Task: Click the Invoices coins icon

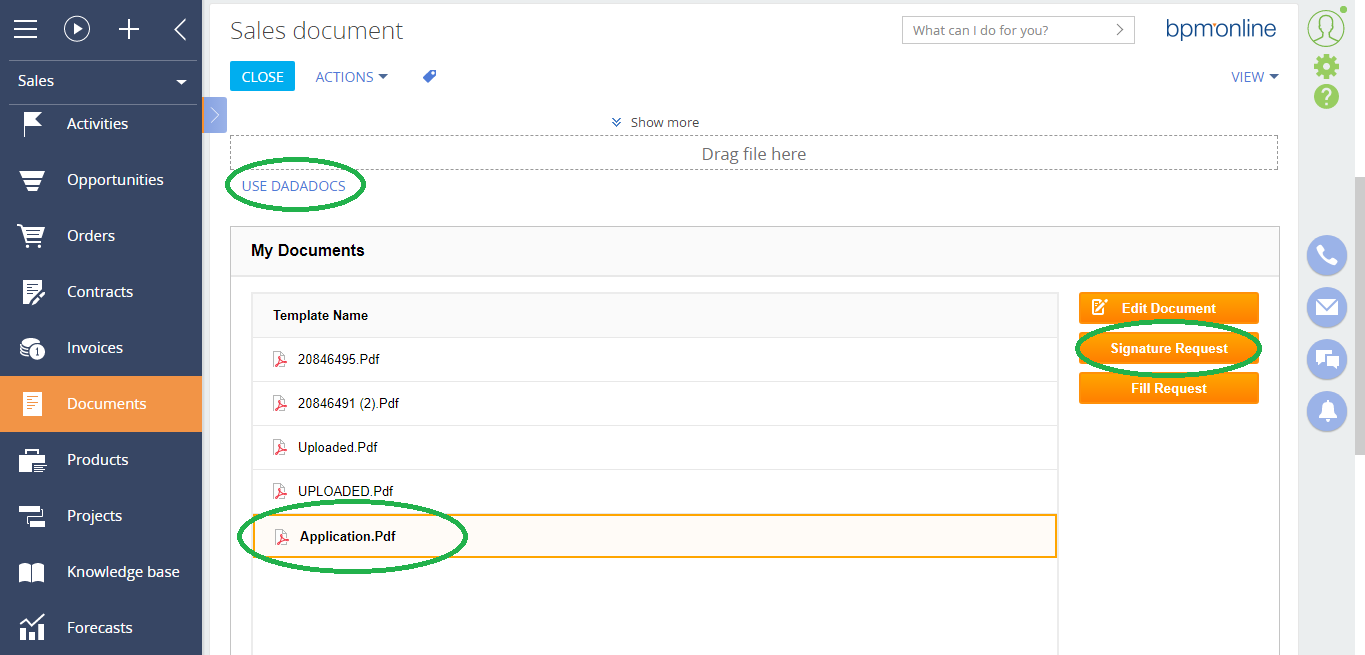Action: [x=32, y=349]
